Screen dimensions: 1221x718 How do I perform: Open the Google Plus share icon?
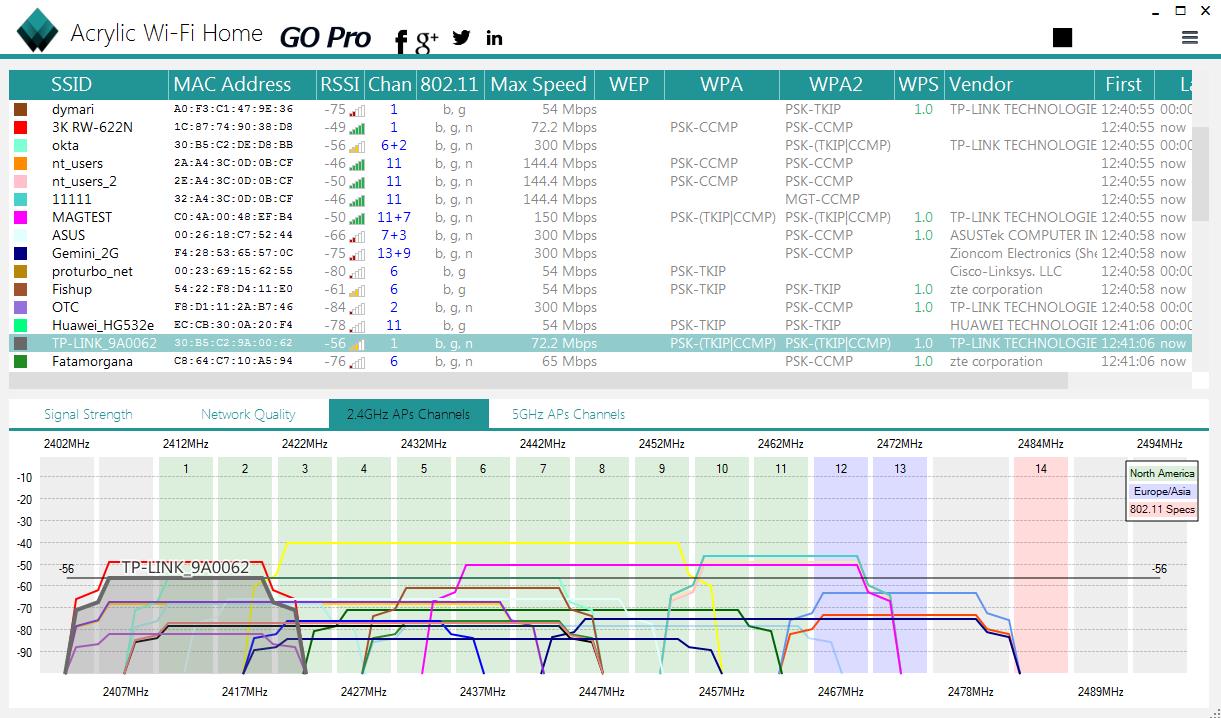[x=427, y=40]
